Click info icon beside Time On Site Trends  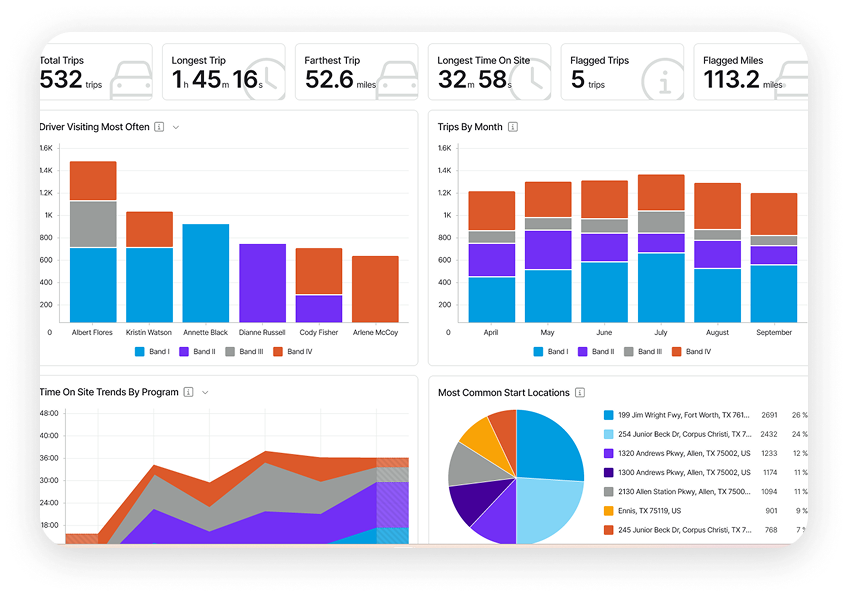tap(188, 393)
